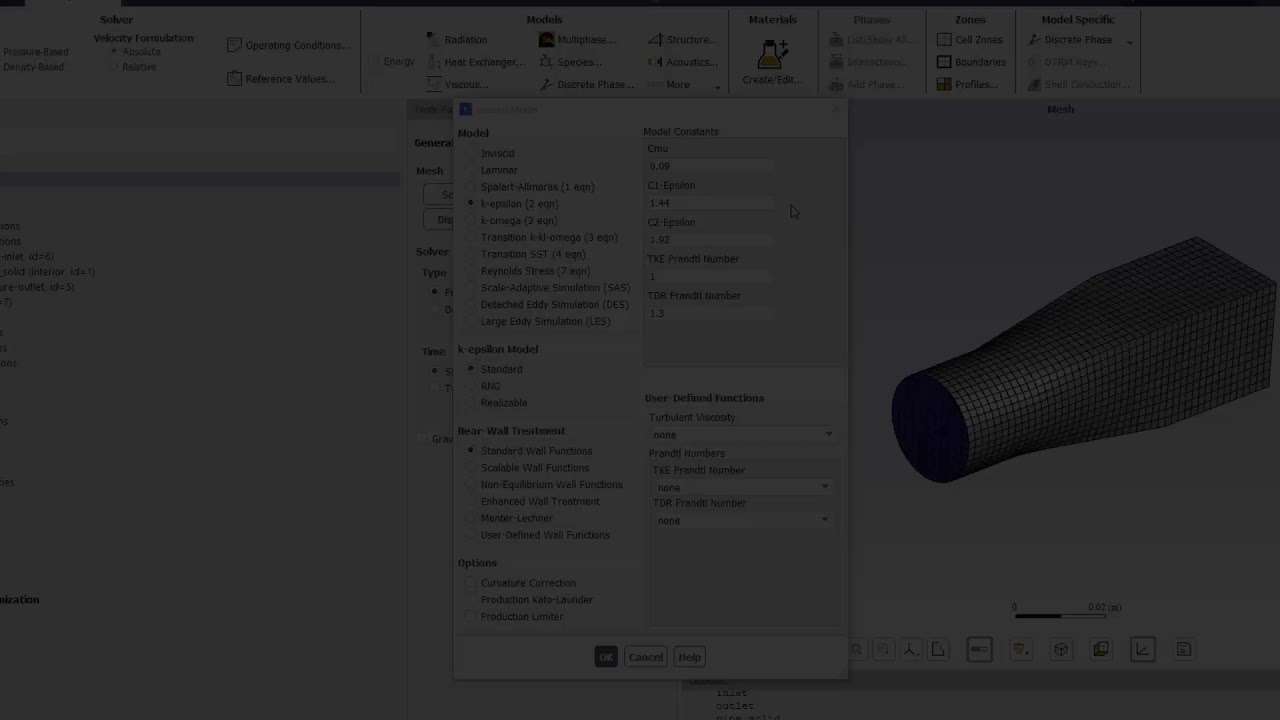Screen dimensions: 1280x720
Task: Enable Production Limiter option
Action: point(514,617)
